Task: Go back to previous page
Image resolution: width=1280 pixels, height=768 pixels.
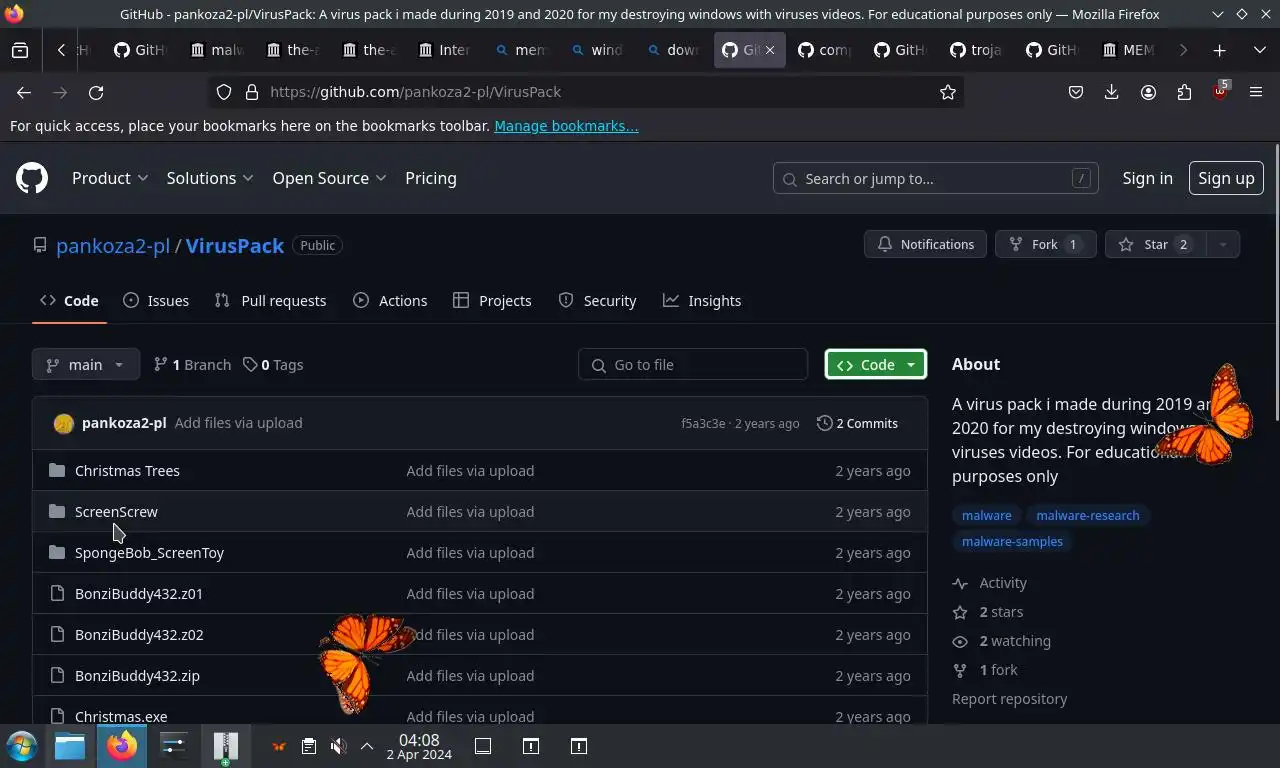Action: [x=24, y=92]
